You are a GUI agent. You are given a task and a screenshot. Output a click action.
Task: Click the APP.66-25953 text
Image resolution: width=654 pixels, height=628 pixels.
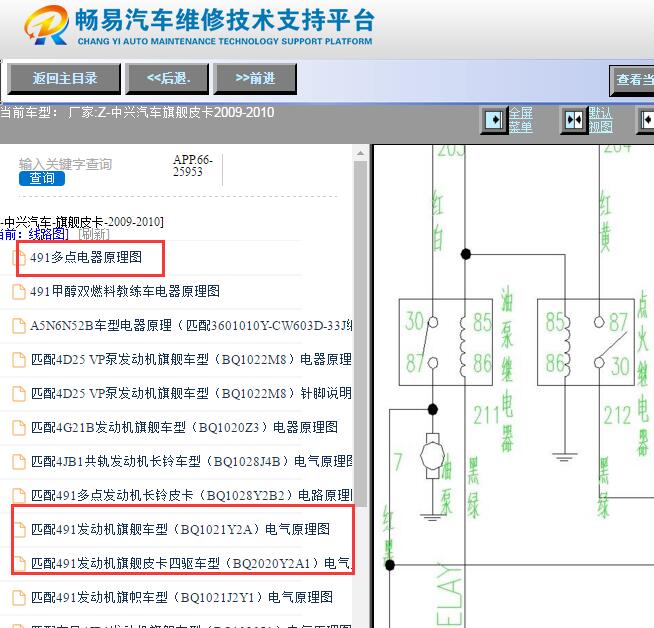(x=193, y=166)
